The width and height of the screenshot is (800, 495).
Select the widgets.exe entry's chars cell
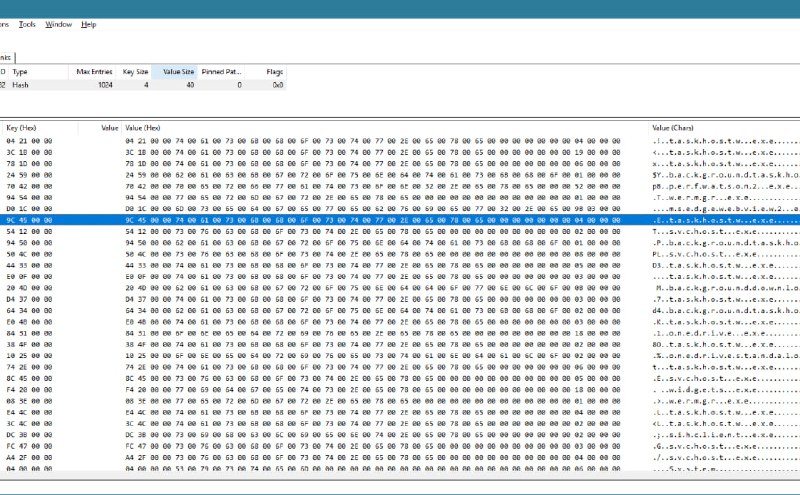pyautogui.click(x=726, y=390)
